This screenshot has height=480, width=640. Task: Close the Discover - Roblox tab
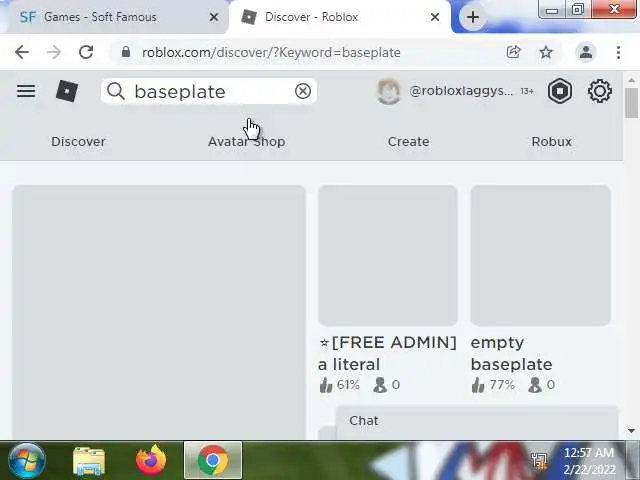[x=435, y=17]
